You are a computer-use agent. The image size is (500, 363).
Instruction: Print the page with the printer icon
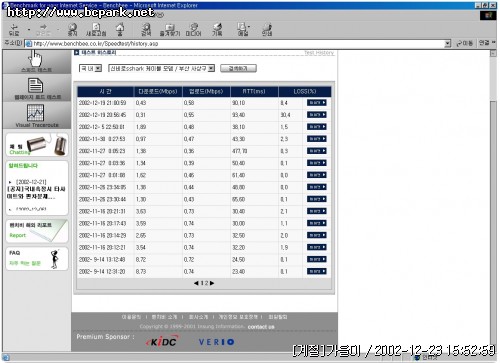point(267,30)
